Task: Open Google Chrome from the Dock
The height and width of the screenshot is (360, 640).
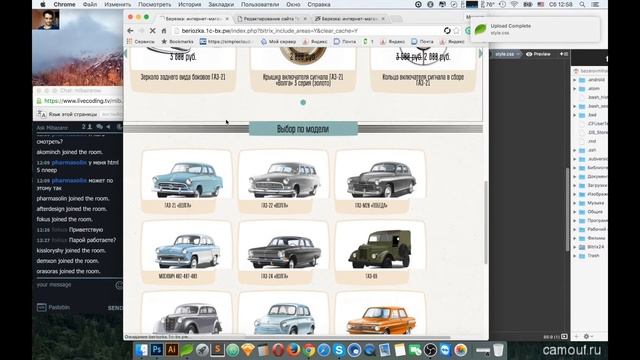Action: tap(309, 350)
